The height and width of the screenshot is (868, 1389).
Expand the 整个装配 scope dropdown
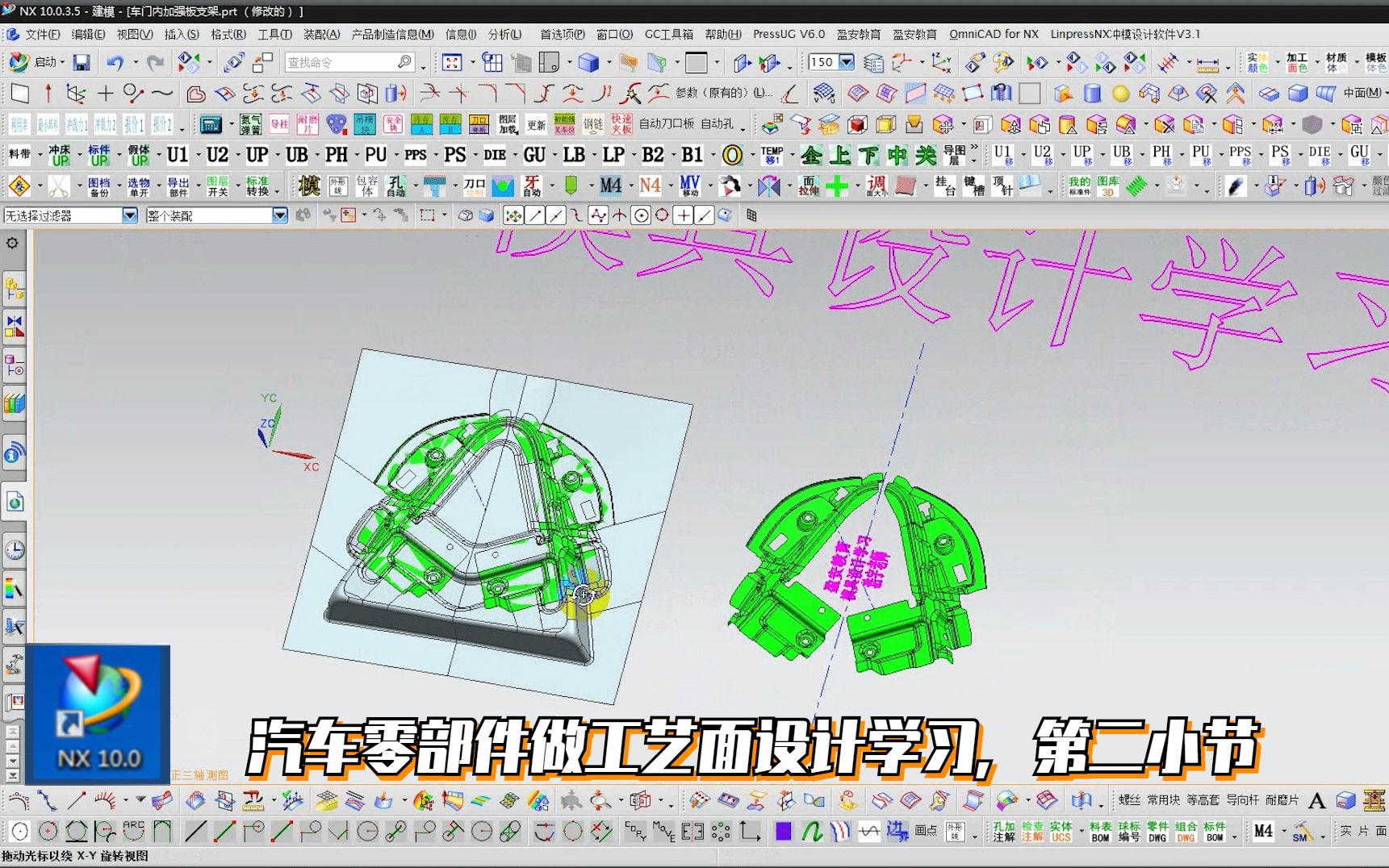pyautogui.click(x=278, y=215)
